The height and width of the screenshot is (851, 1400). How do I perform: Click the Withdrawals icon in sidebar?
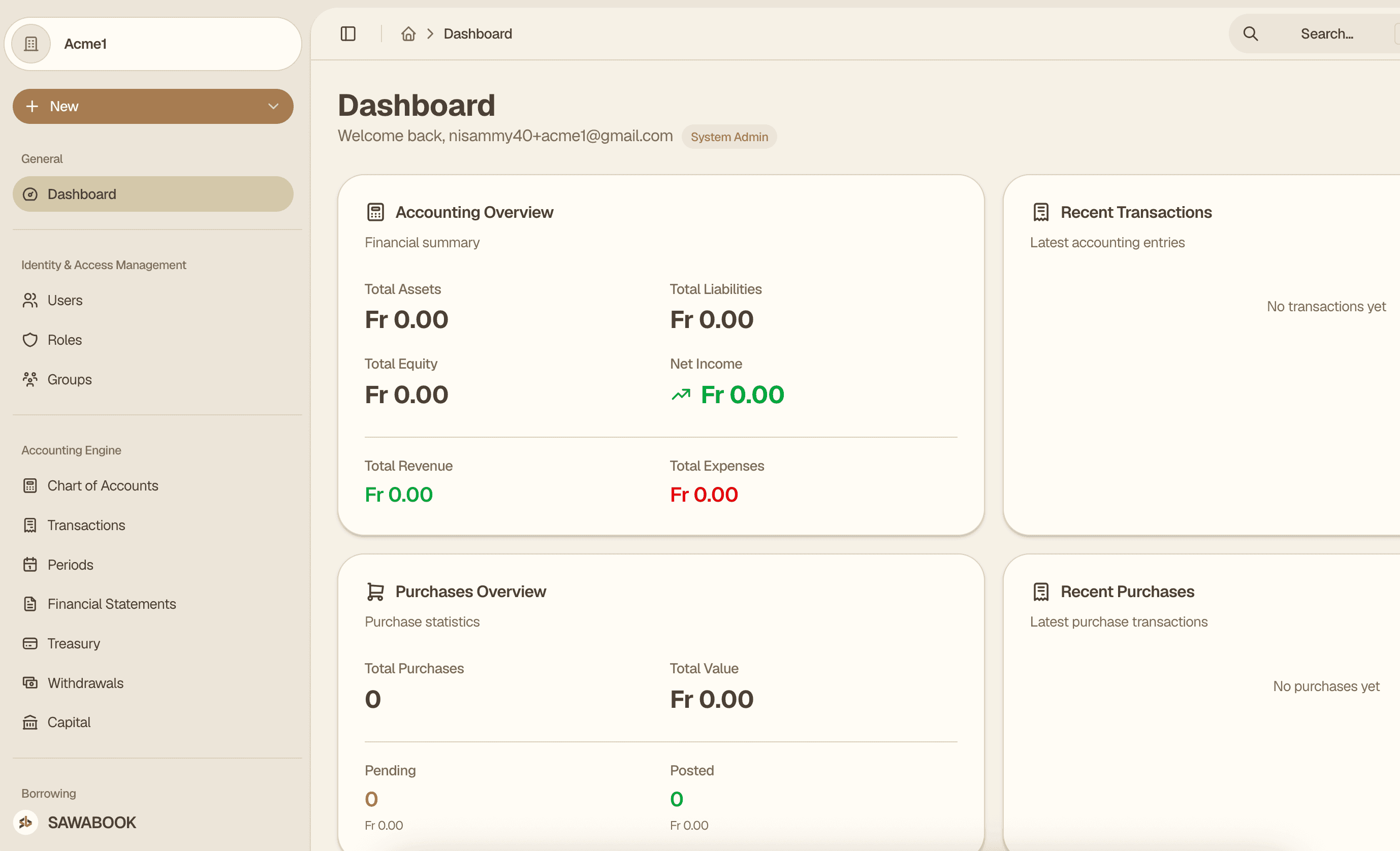coord(30,683)
